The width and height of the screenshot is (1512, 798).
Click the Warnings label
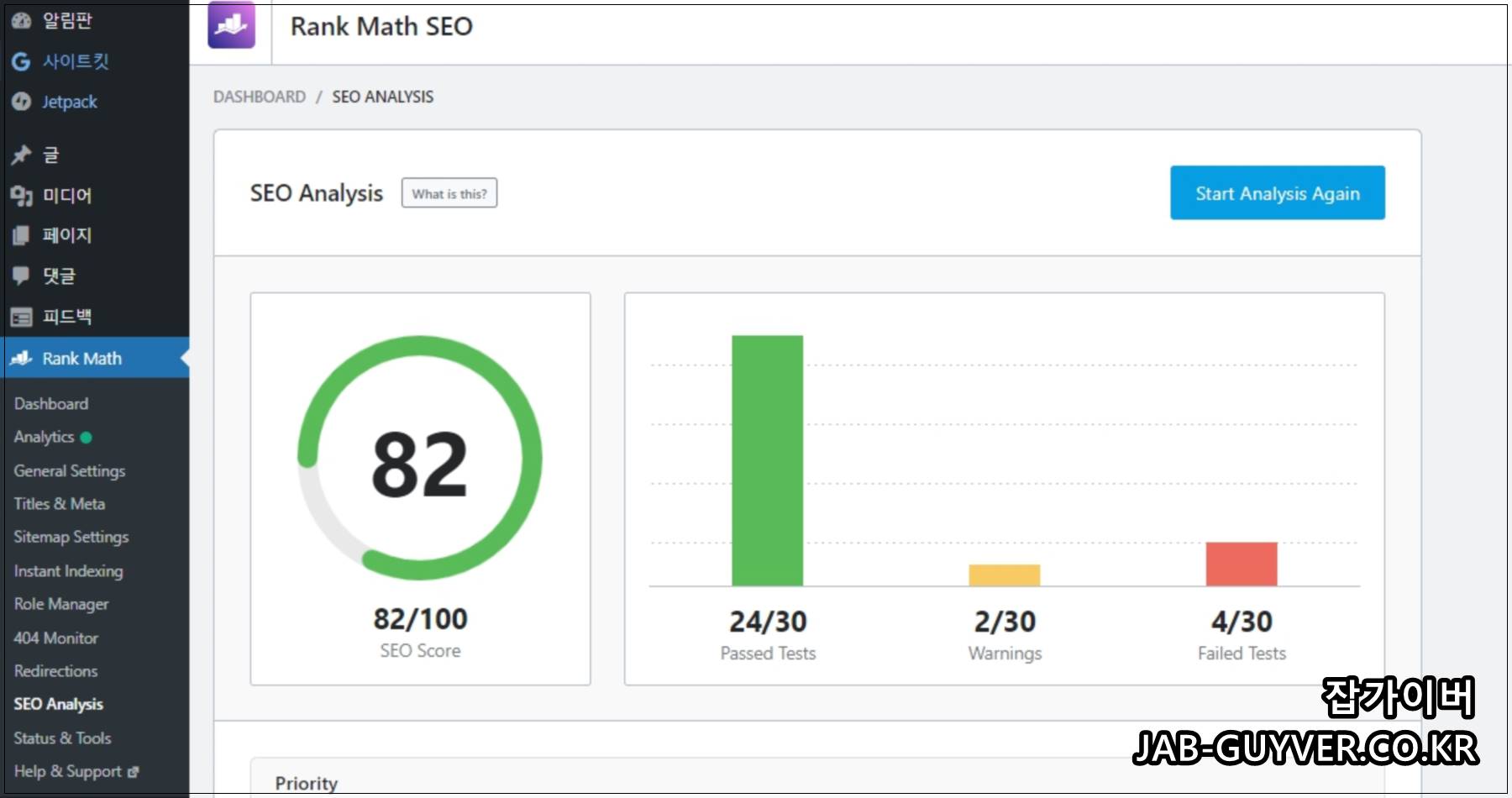click(1005, 654)
